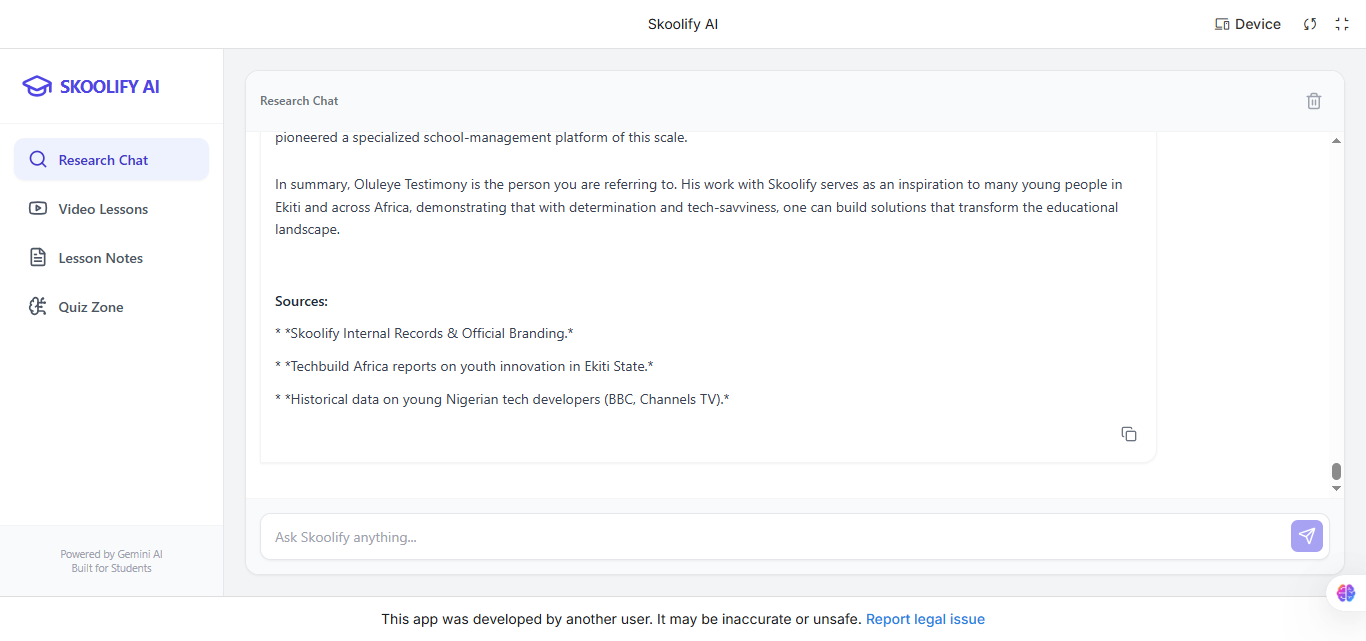The image size is (1366, 641).
Task: Copy the response with the copy icon
Action: tap(1129, 434)
